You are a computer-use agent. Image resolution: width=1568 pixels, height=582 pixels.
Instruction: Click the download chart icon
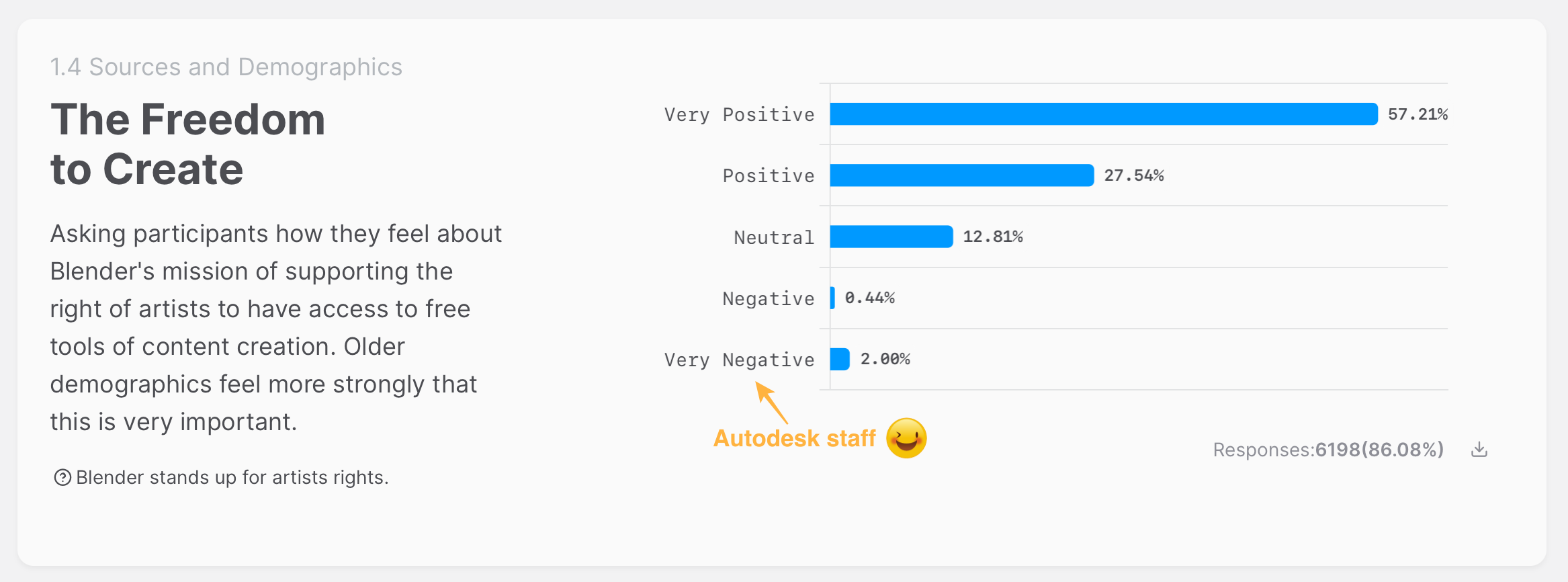coord(1479,450)
